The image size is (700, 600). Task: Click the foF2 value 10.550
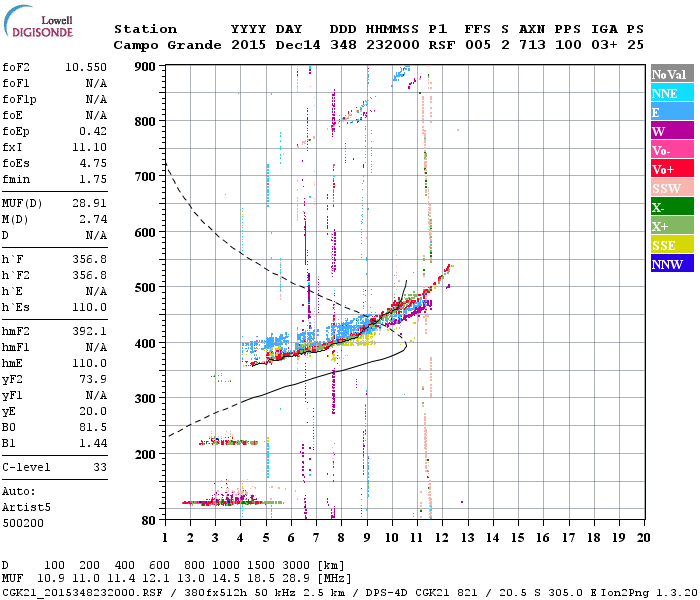86,67
